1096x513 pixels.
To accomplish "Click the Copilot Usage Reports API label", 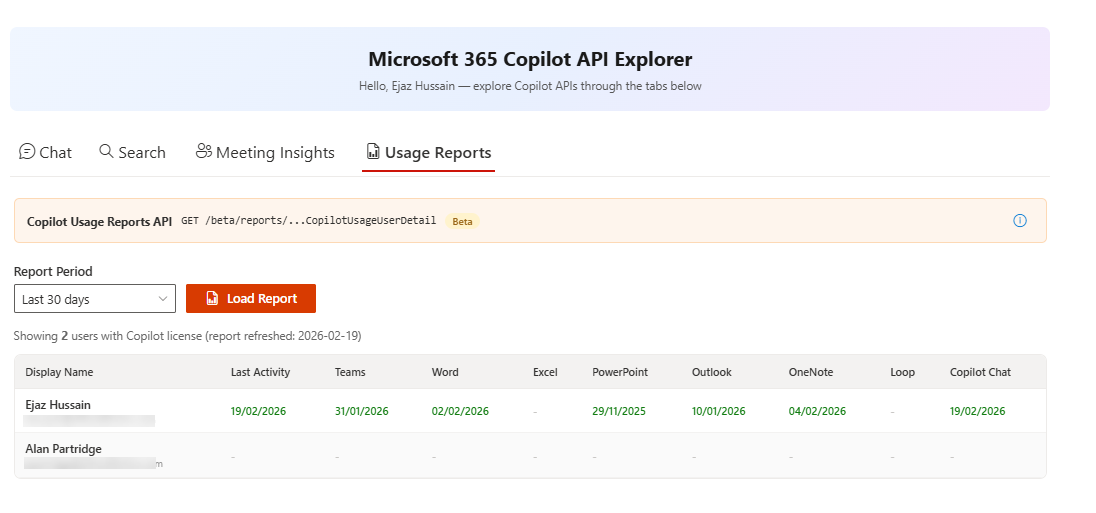I will [99, 222].
